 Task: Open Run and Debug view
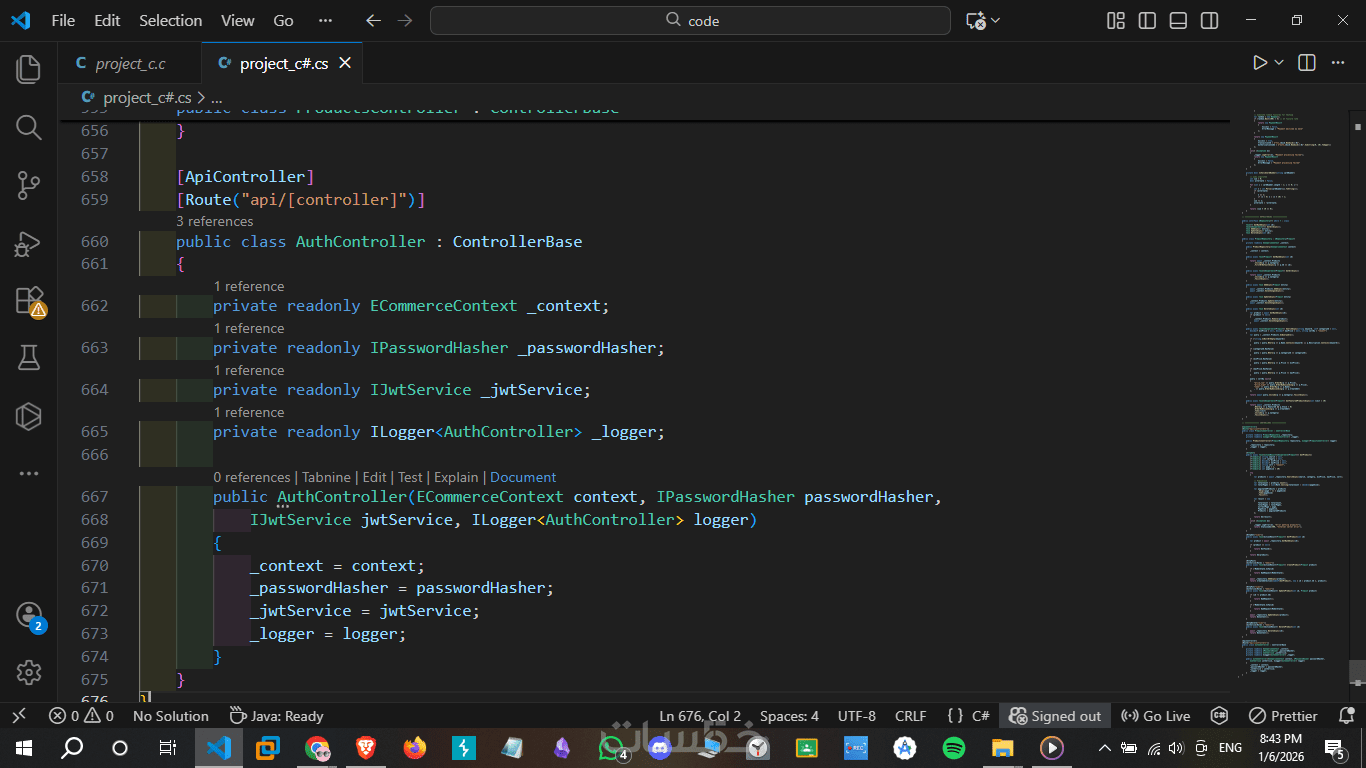coord(28,243)
